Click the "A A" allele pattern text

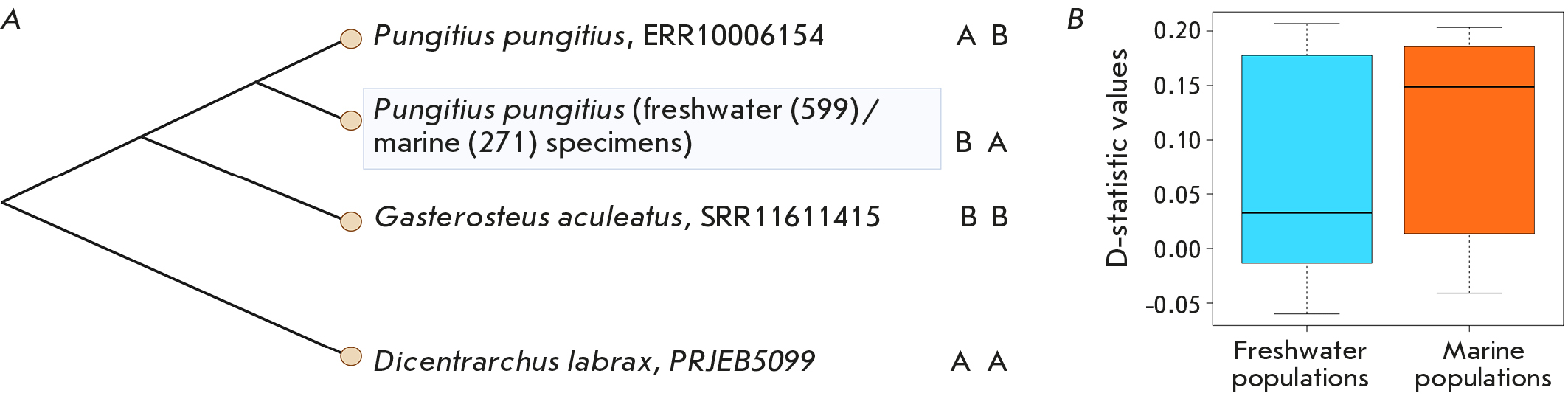coord(979,361)
